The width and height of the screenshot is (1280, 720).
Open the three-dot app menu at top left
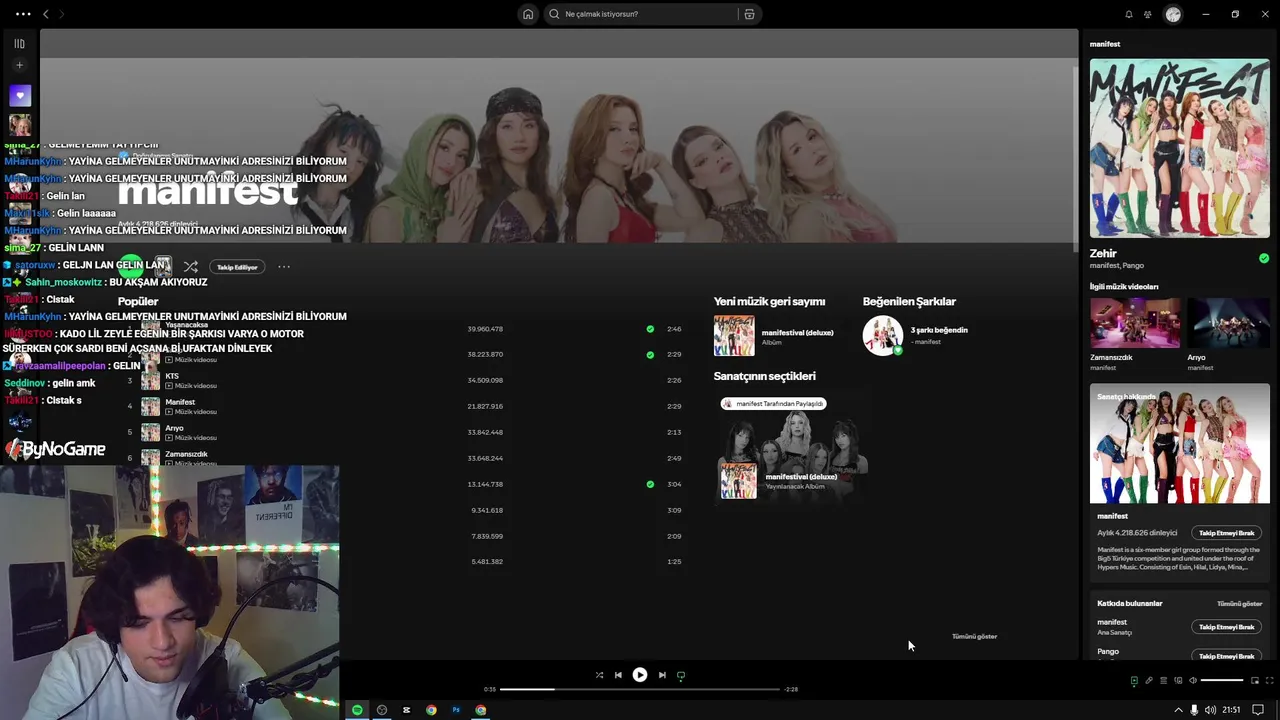point(23,14)
